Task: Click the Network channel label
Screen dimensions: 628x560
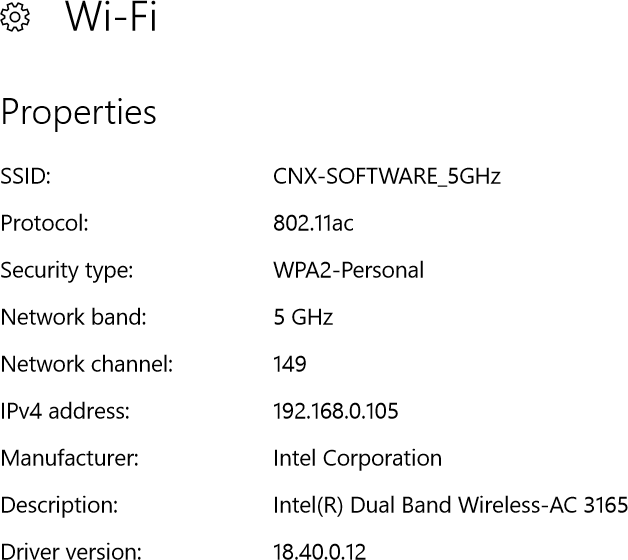Action: click(87, 364)
